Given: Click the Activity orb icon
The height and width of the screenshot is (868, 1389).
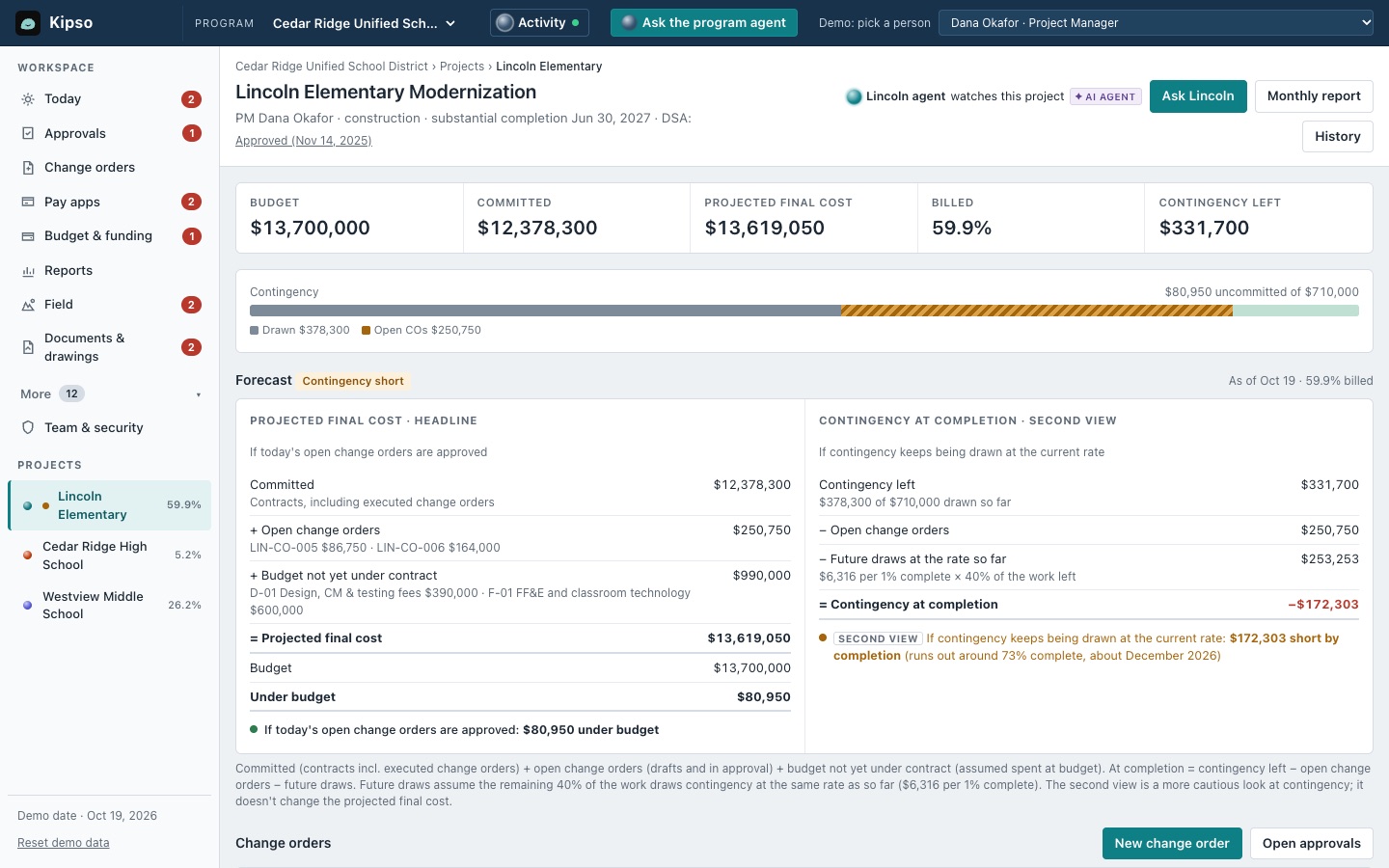Looking at the screenshot, I should click(x=504, y=22).
